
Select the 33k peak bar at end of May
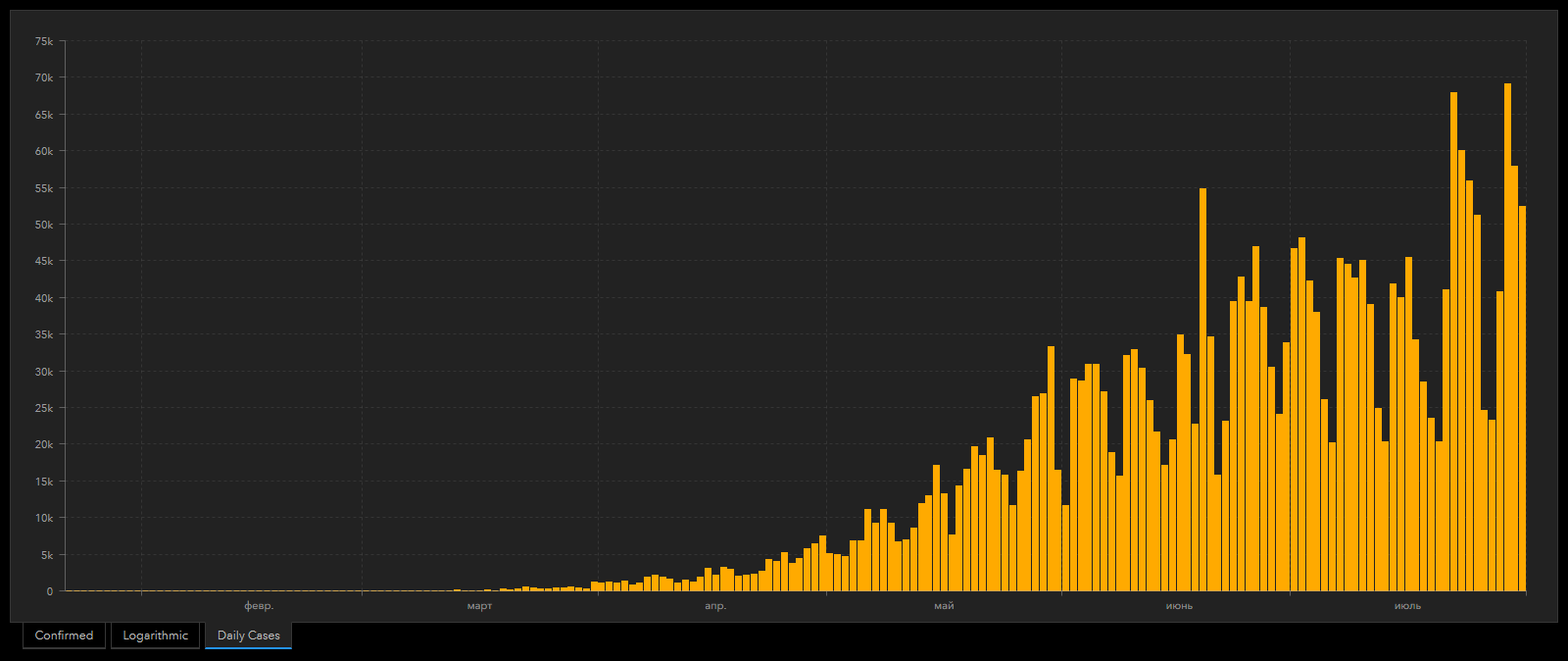coord(1051,469)
